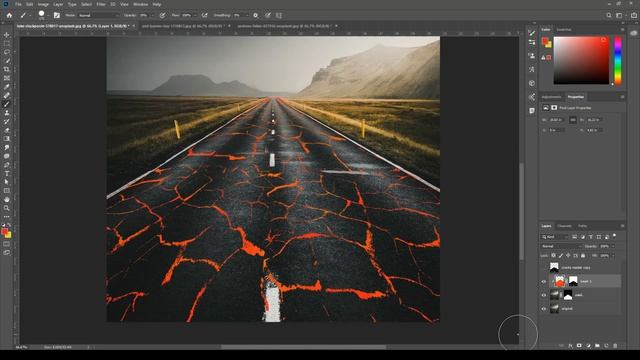Image resolution: width=640 pixels, height=360 pixels.
Task: Select the Frame tool
Action: pos(7,78)
